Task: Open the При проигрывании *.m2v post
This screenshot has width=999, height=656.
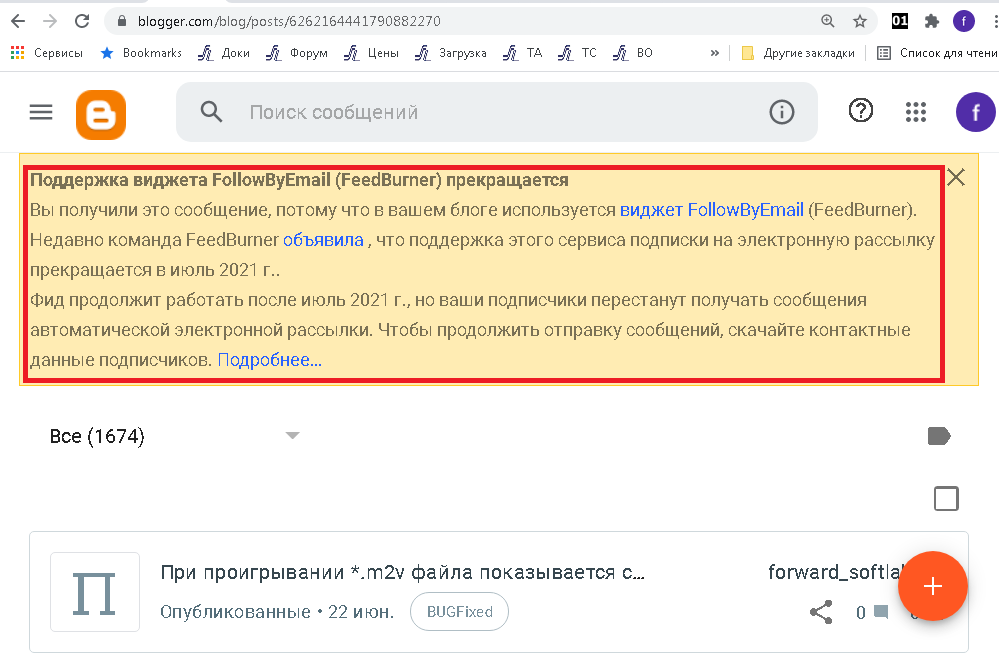Action: 403,573
